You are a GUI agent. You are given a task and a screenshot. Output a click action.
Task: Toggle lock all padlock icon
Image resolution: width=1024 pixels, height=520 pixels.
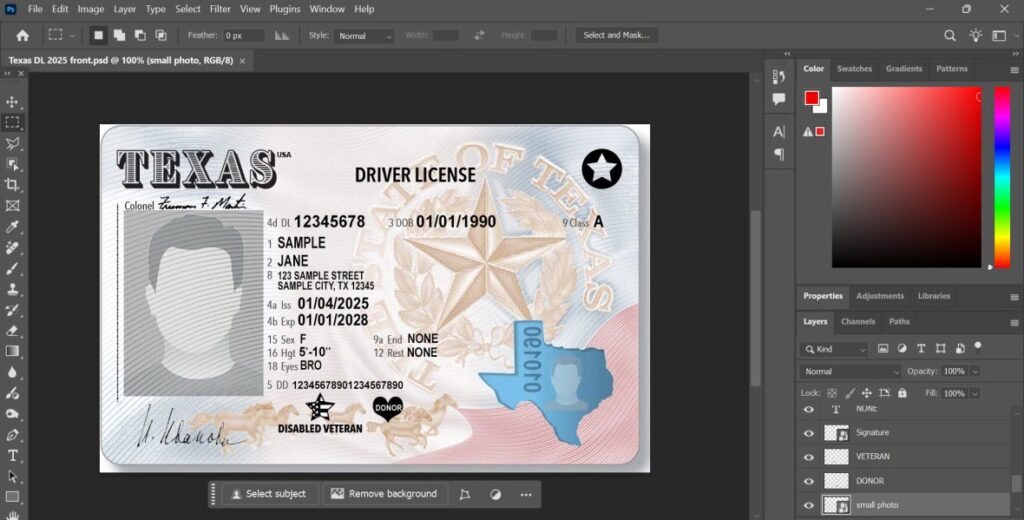point(902,393)
